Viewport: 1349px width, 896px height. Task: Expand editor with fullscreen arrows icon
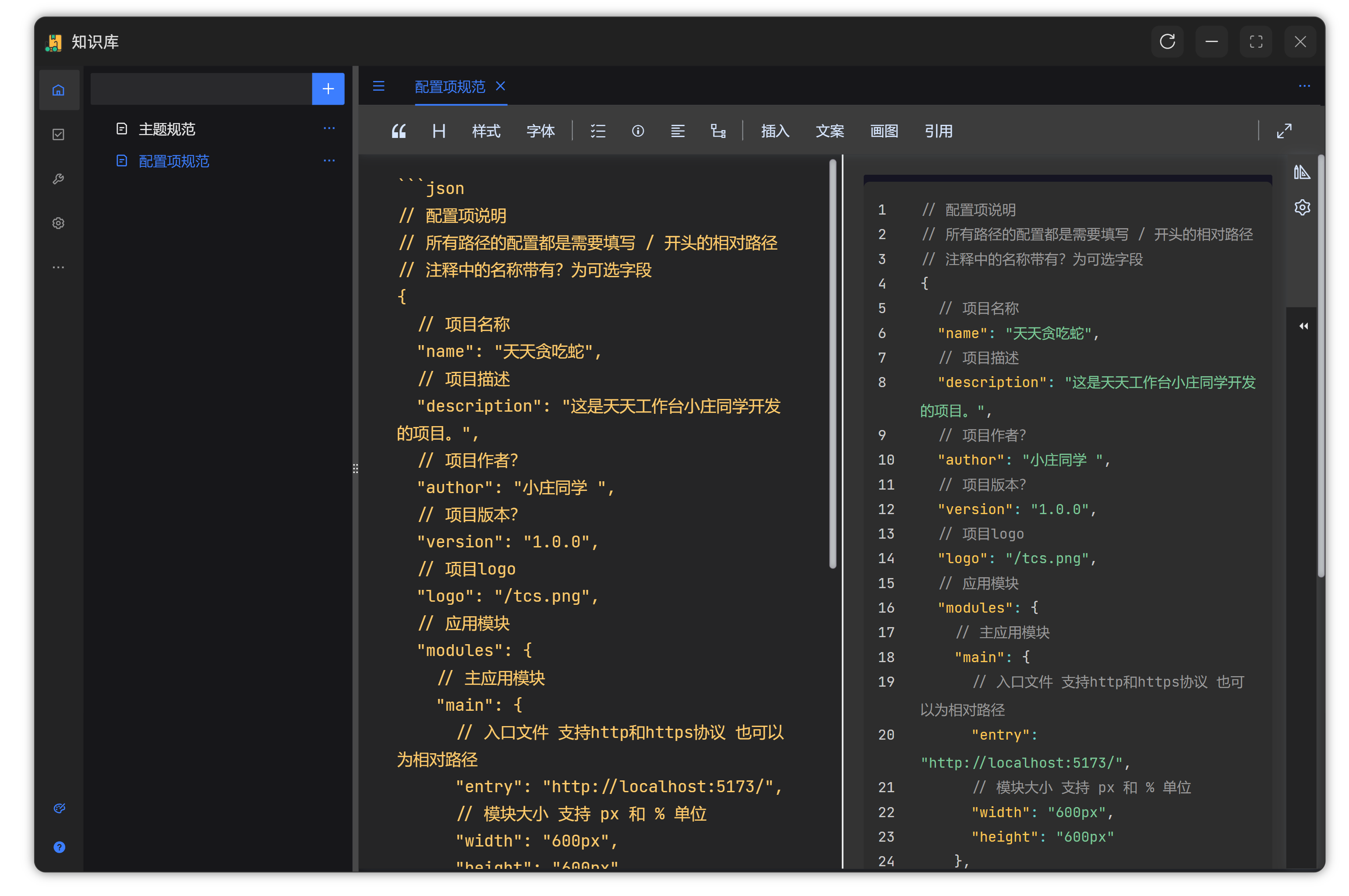[1284, 131]
